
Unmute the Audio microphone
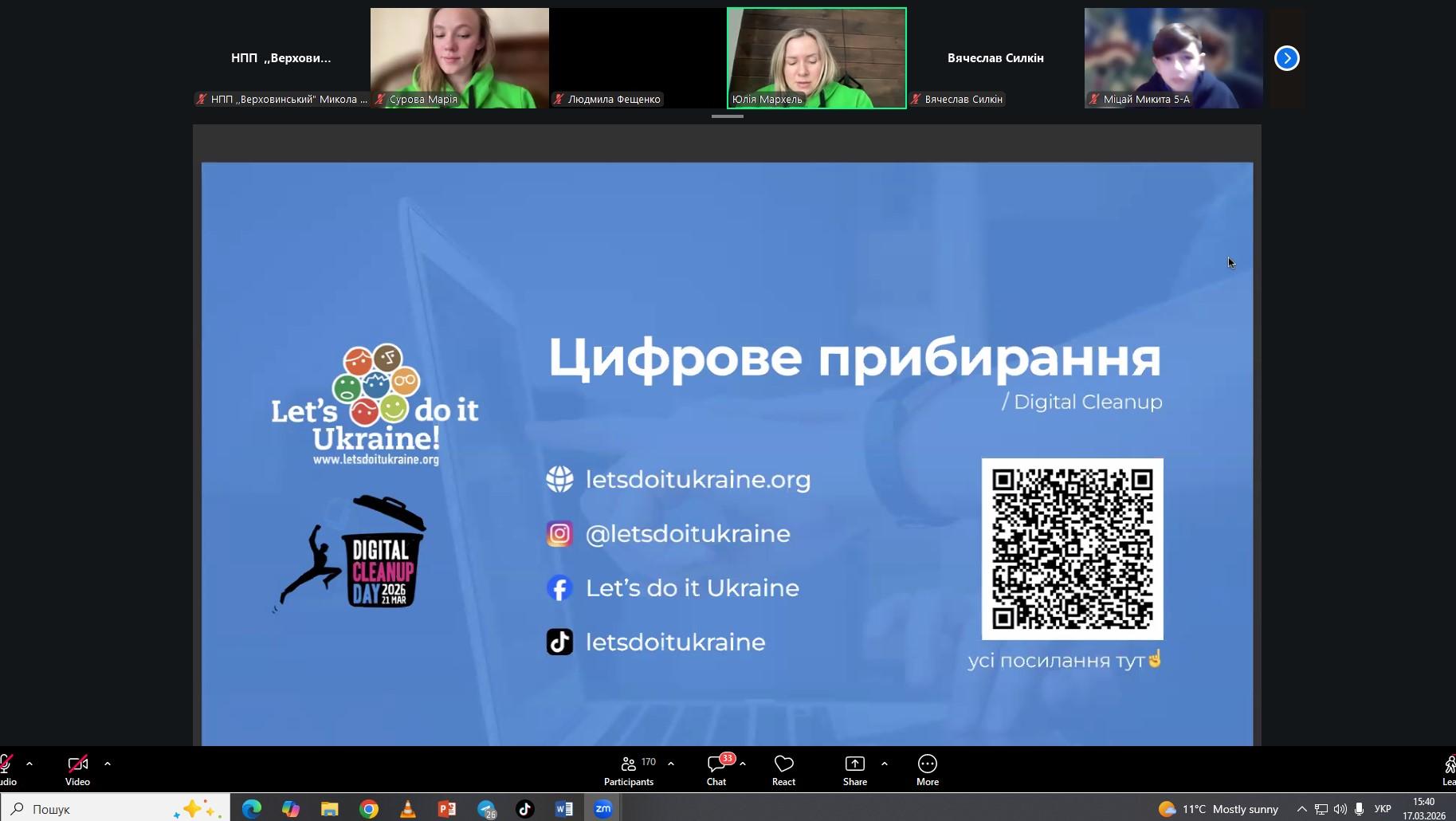(6, 770)
